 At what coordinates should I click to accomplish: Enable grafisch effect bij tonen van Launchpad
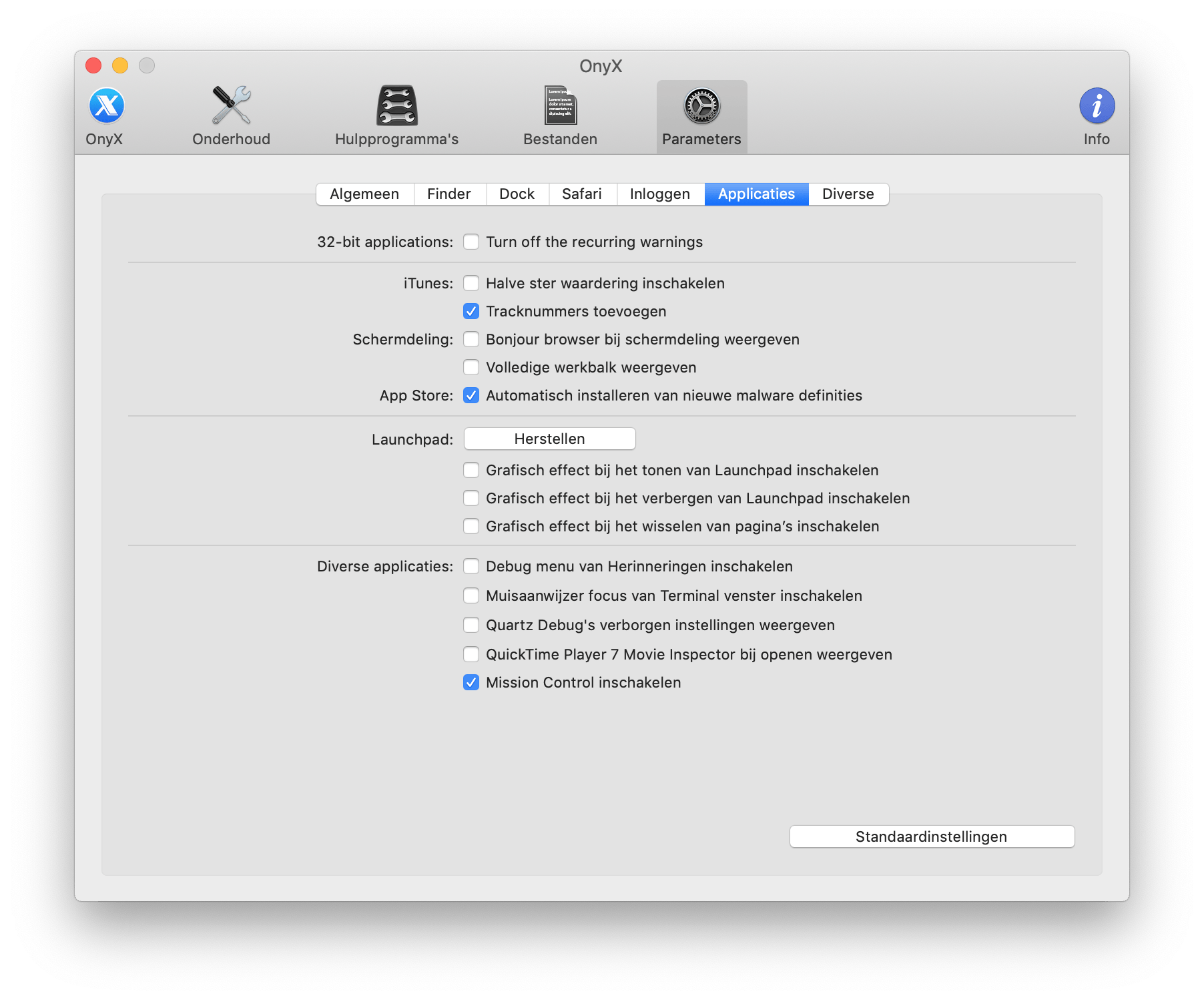tap(471, 470)
